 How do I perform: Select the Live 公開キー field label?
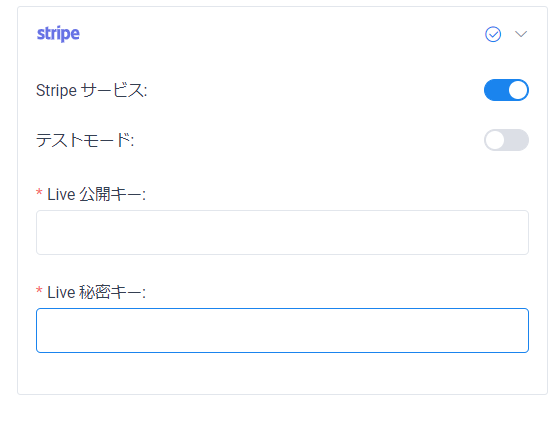click(x=96, y=194)
